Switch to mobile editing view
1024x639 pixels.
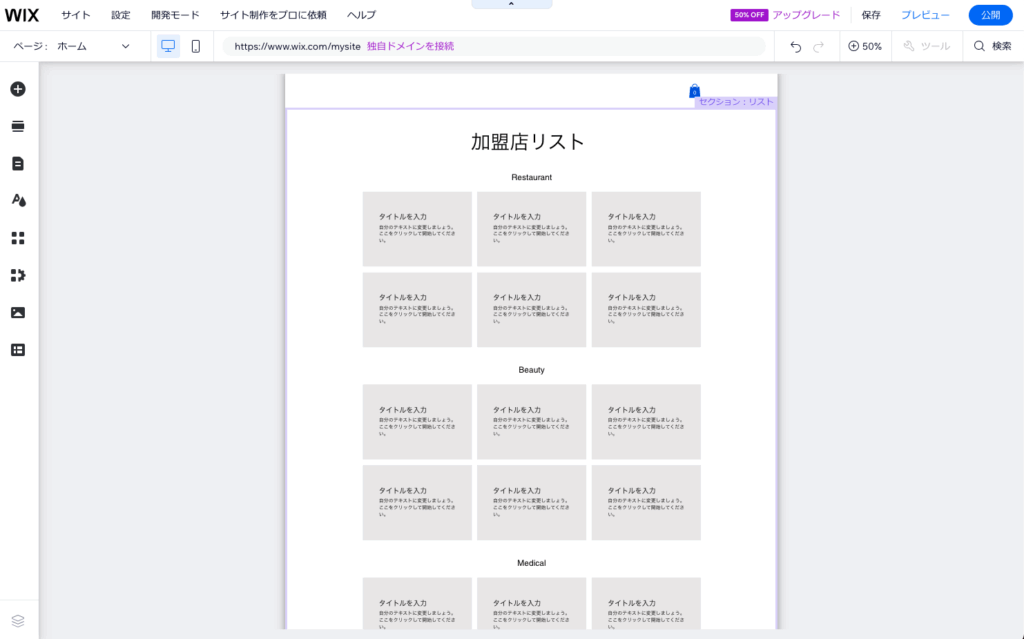(x=195, y=46)
